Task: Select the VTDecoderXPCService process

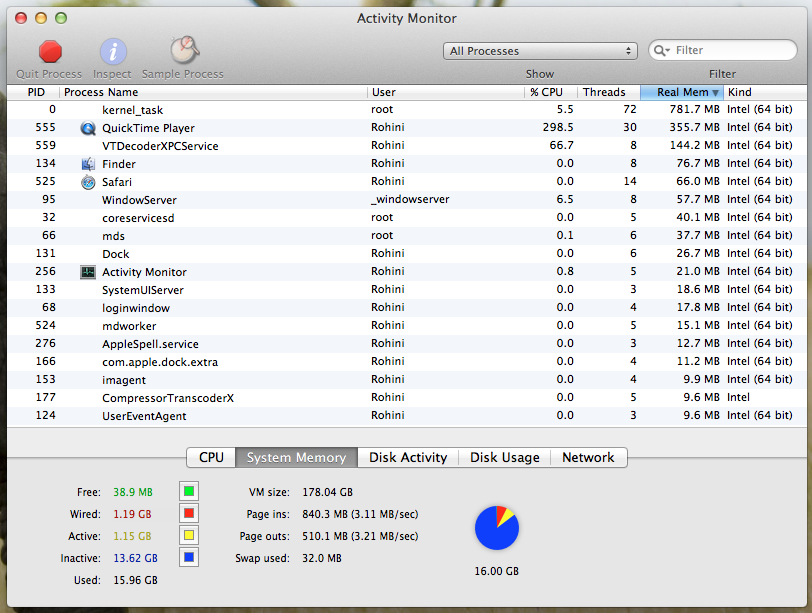Action: 407,146
